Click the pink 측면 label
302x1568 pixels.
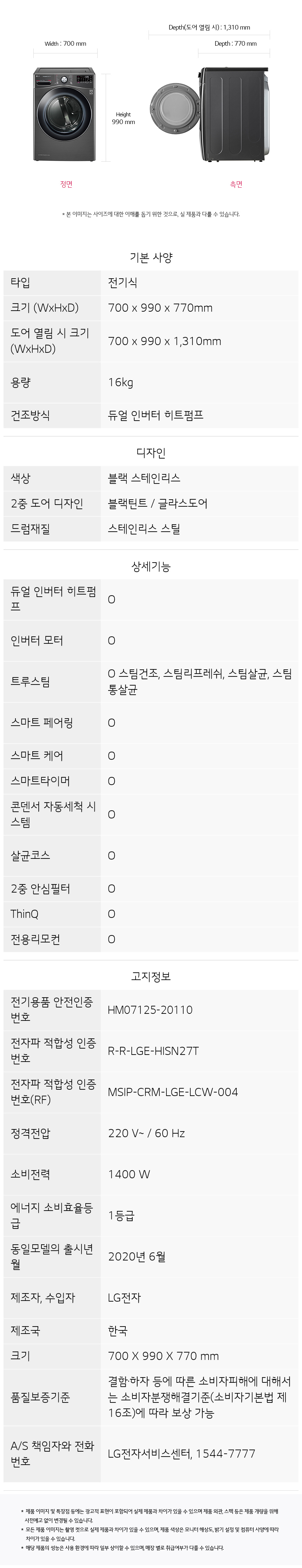236,184
